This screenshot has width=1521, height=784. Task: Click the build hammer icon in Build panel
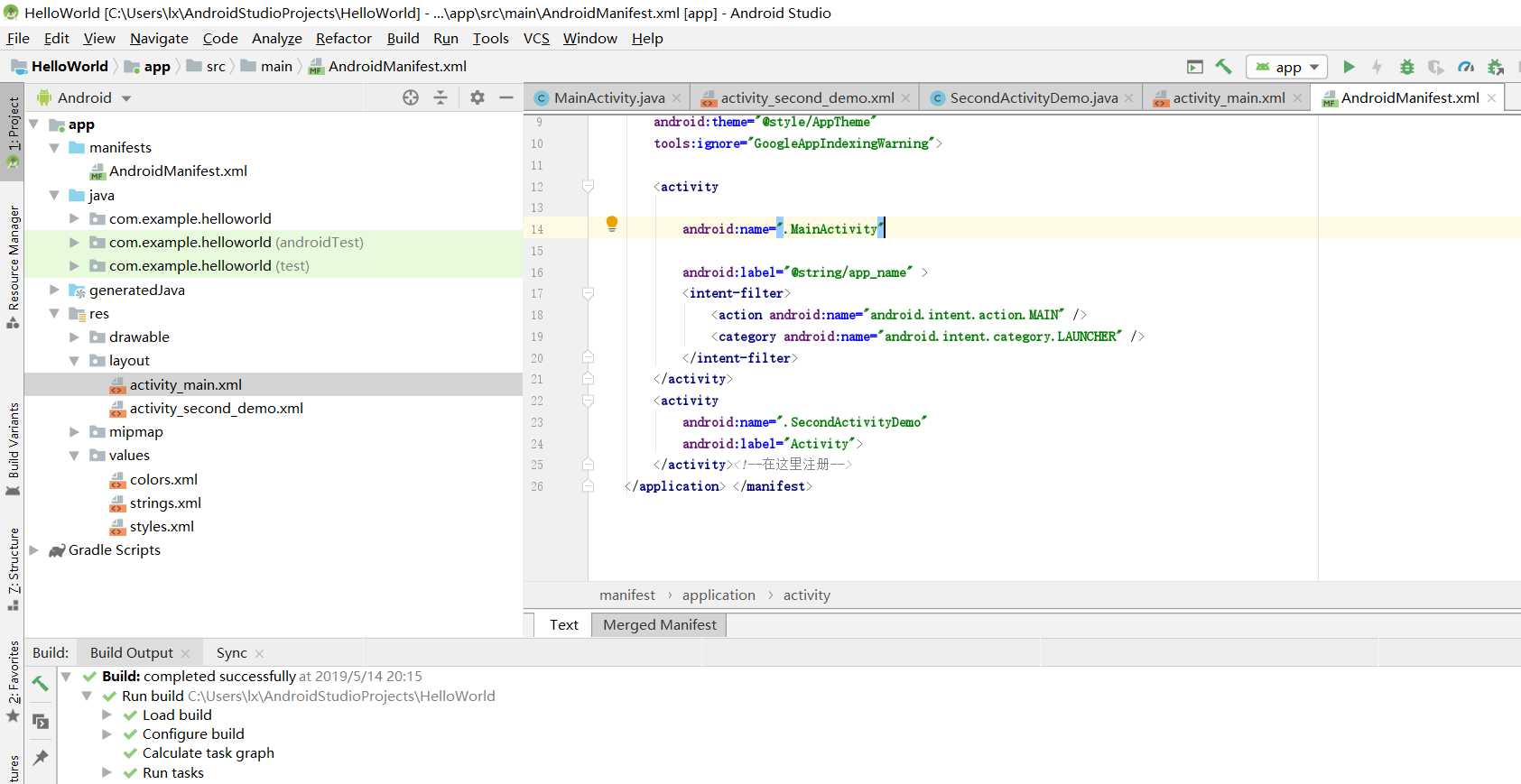[x=40, y=684]
